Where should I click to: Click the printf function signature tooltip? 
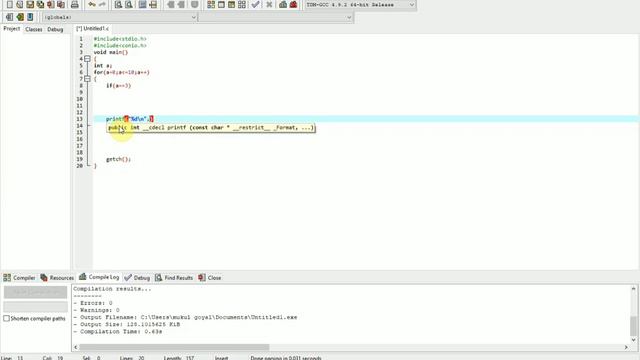click(x=211, y=128)
